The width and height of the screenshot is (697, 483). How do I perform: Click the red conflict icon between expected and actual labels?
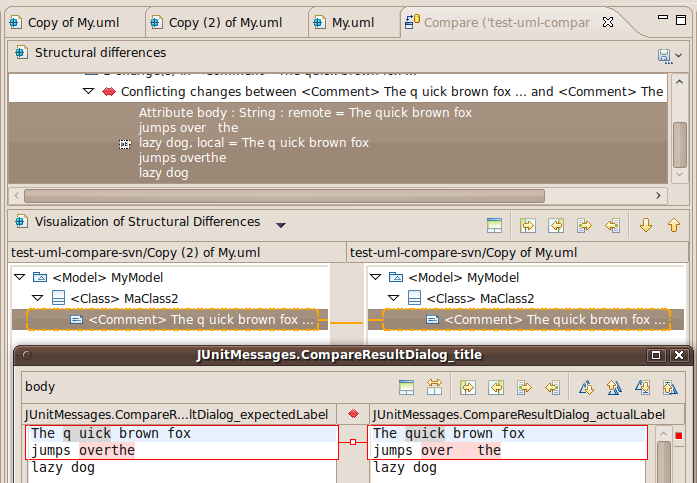(353, 414)
